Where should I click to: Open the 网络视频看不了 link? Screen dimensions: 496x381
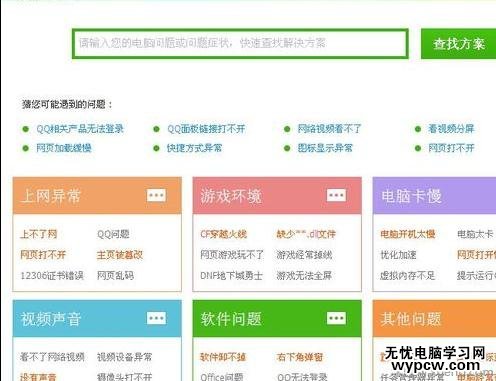[329, 129]
